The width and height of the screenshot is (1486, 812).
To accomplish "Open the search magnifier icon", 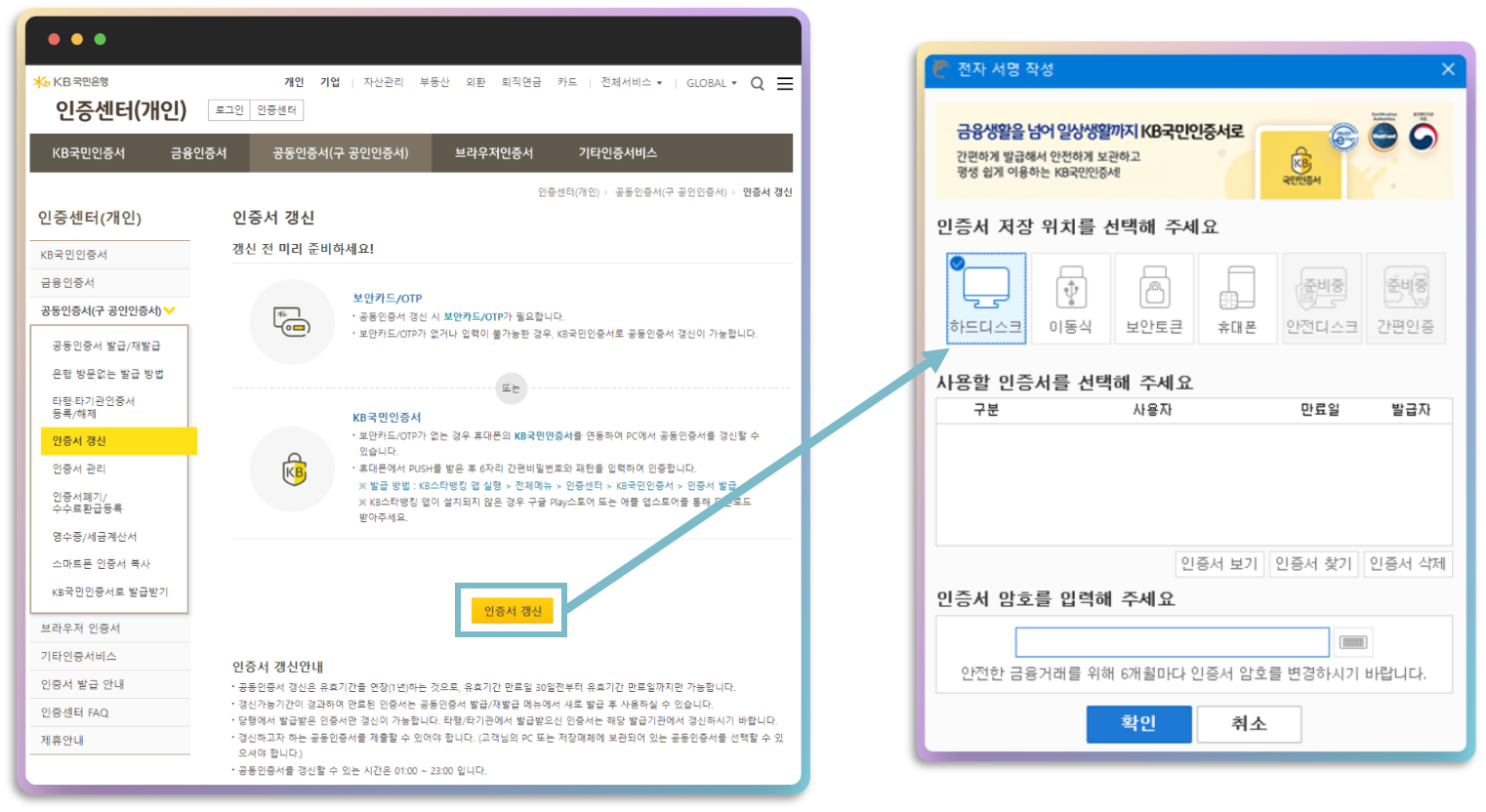I will pyautogui.click(x=757, y=84).
